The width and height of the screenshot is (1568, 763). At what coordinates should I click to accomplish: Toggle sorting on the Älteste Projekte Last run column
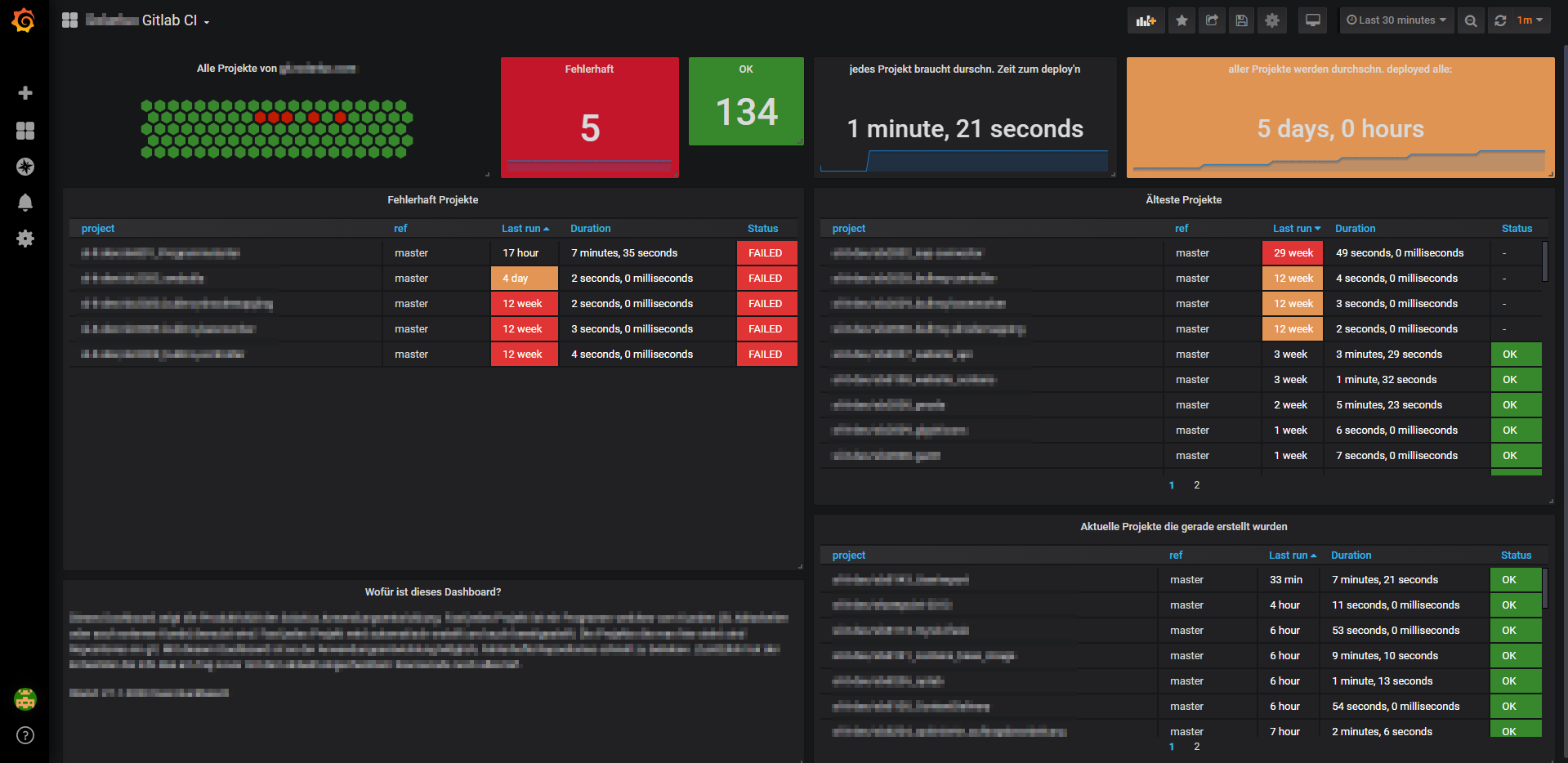click(x=1292, y=228)
